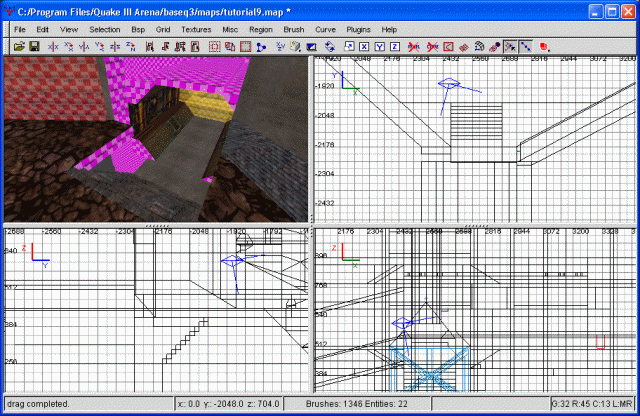Screen dimensions: 640x416
Task: Put caps on the current patch
Action: tap(494, 47)
